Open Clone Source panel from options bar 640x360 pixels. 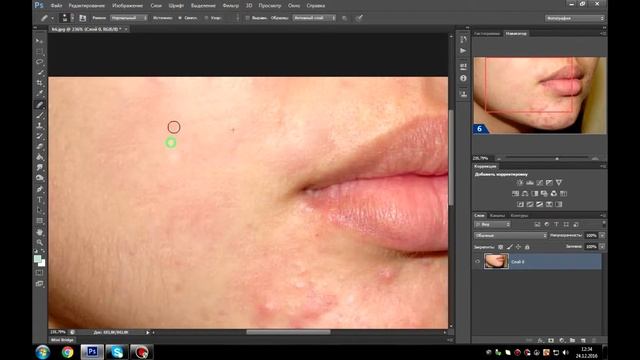(82, 18)
